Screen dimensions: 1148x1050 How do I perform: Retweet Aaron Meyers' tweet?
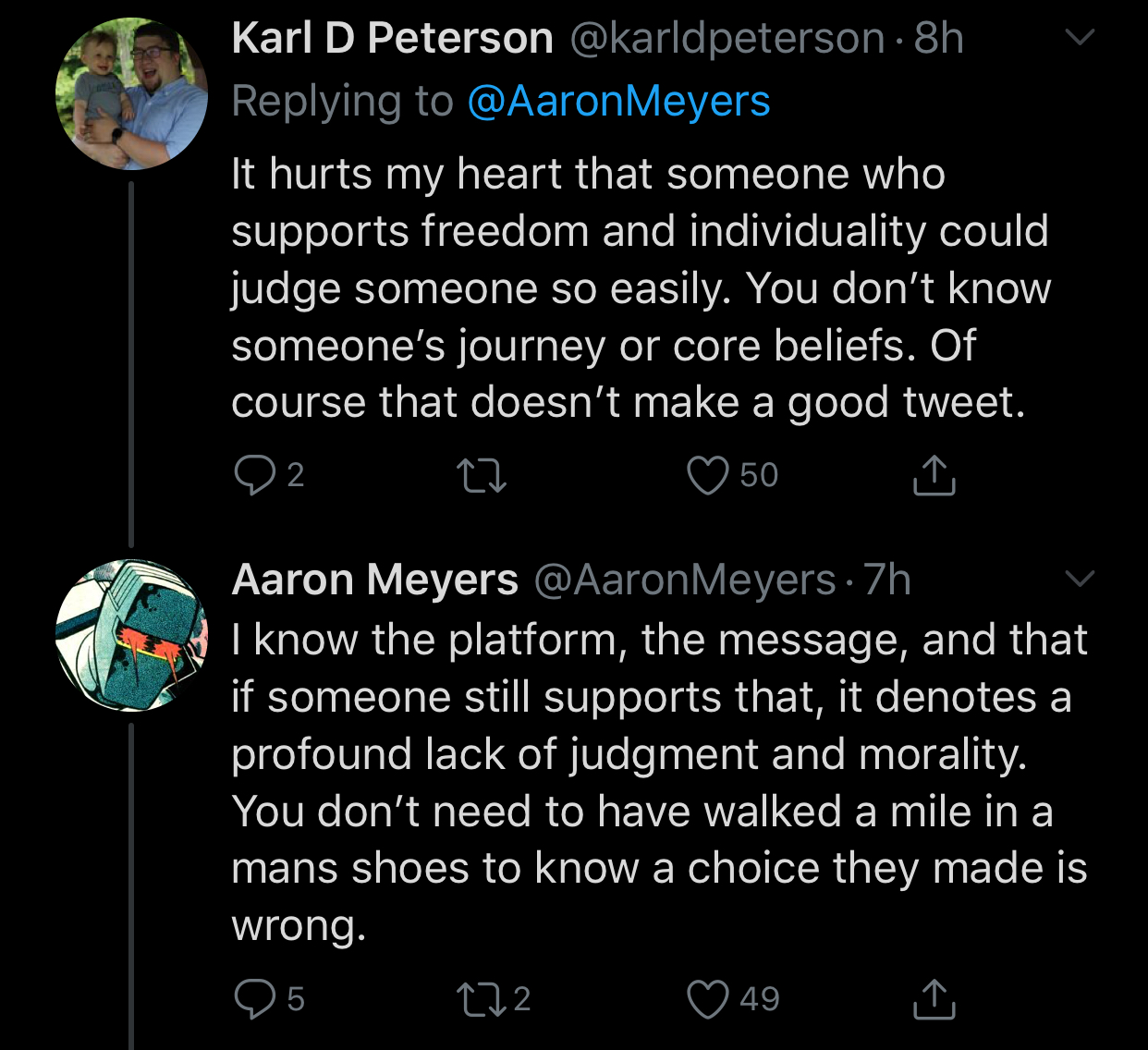pos(495,999)
